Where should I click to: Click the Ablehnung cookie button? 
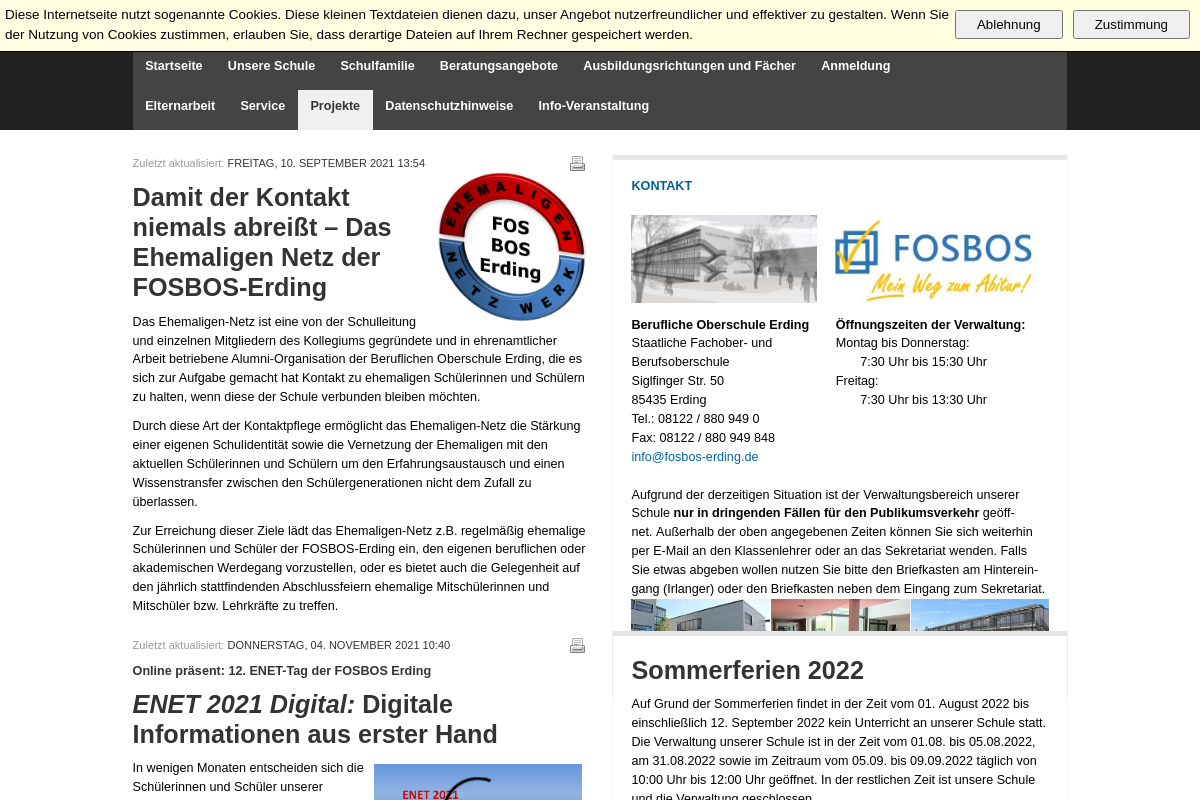(x=1008, y=24)
